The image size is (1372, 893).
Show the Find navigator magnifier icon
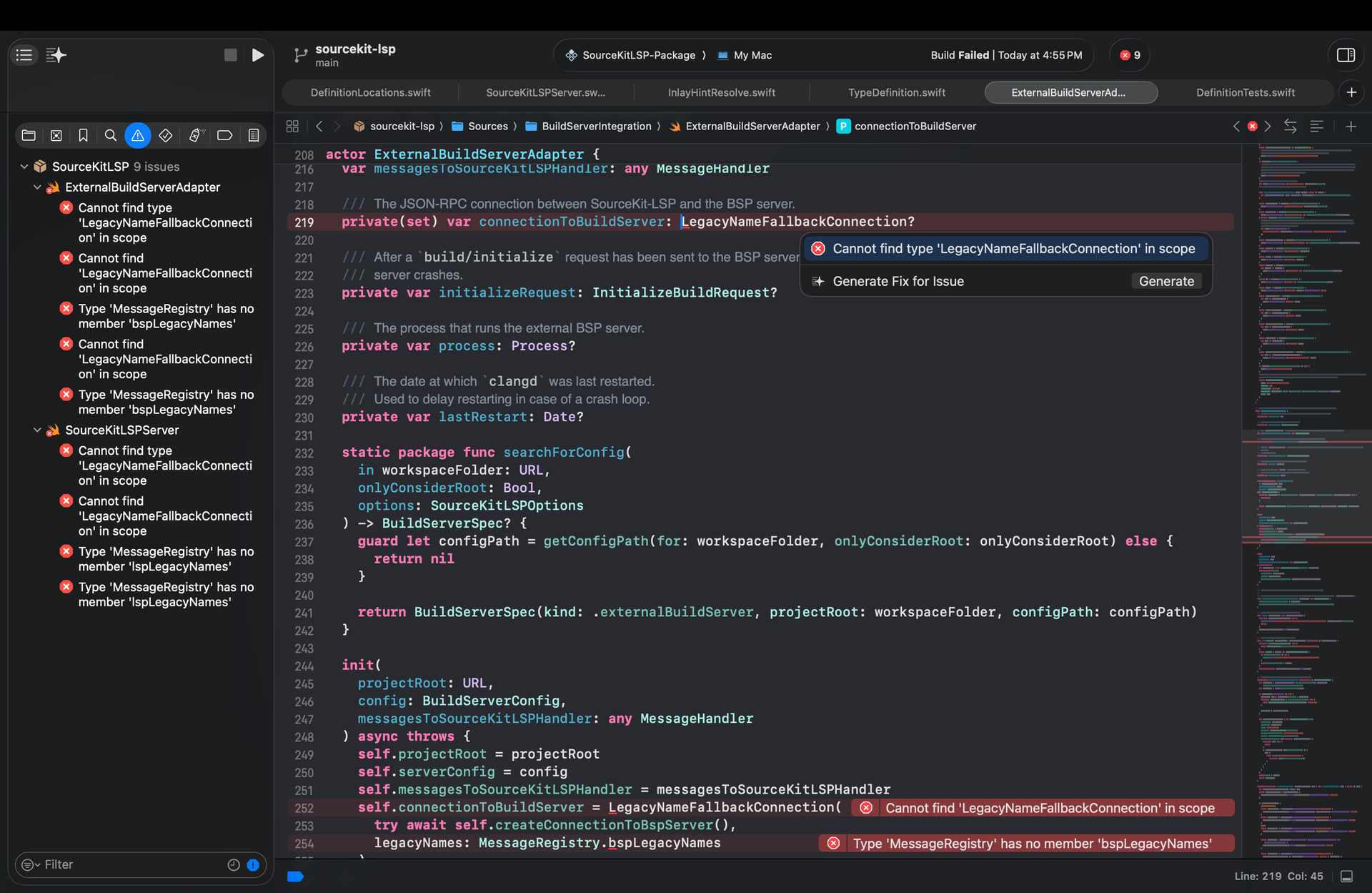coord(110,135)
